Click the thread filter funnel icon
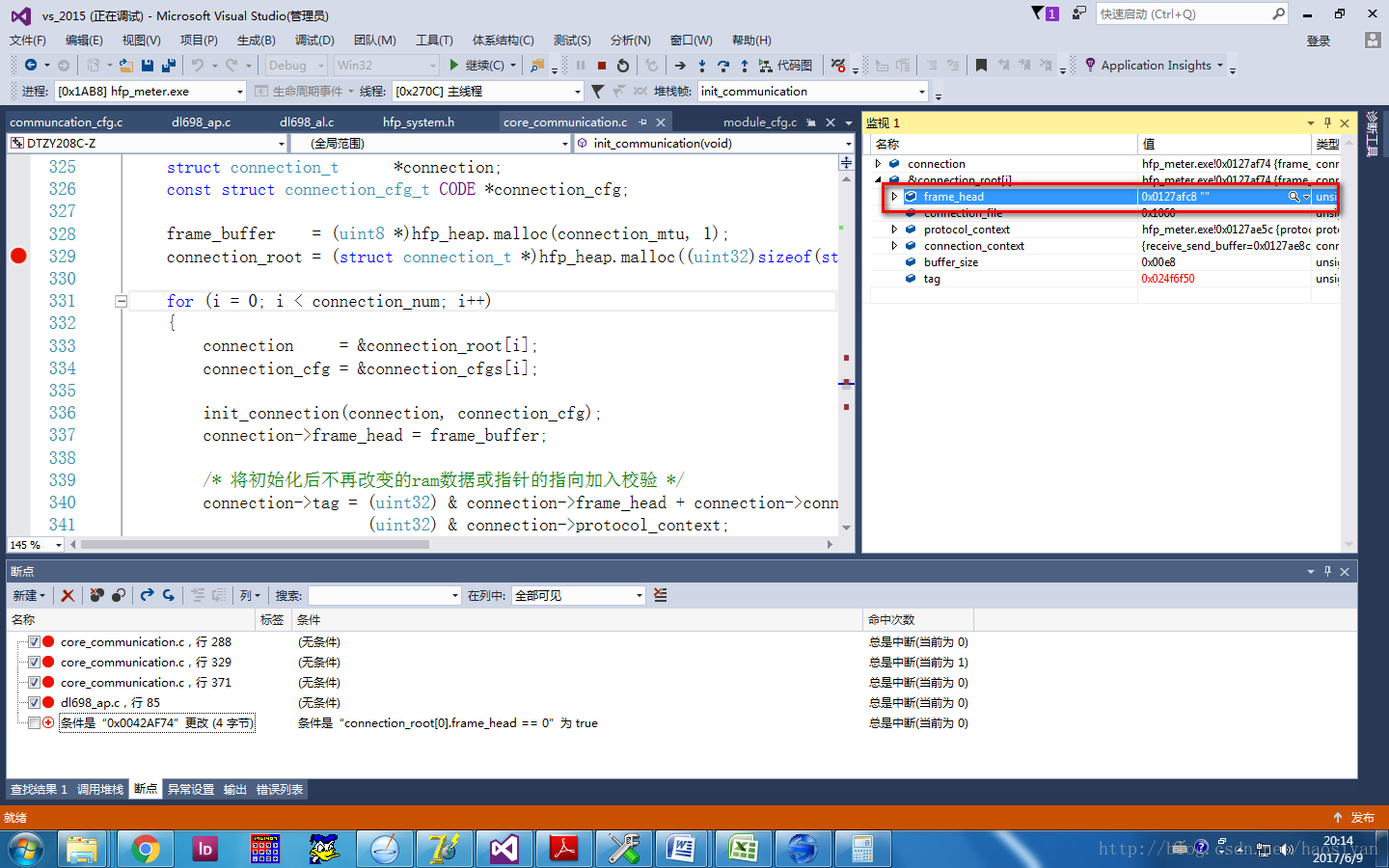This screenshot has width=1389, height=868. click(597, 92)
